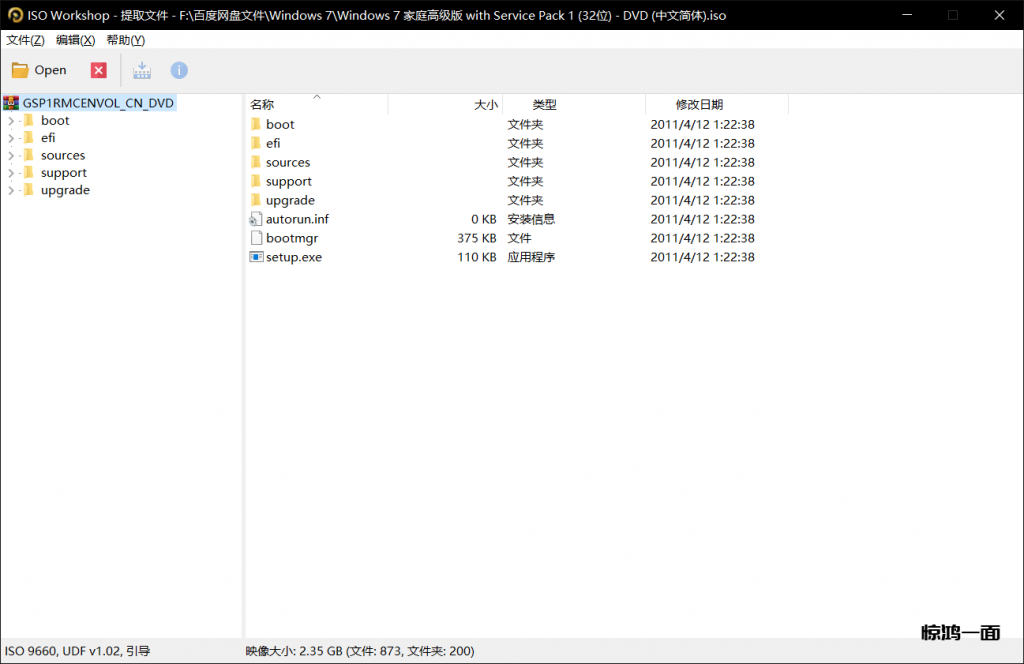
Task: Click the red X close-image toolbar icon
Action: point(98,70)
